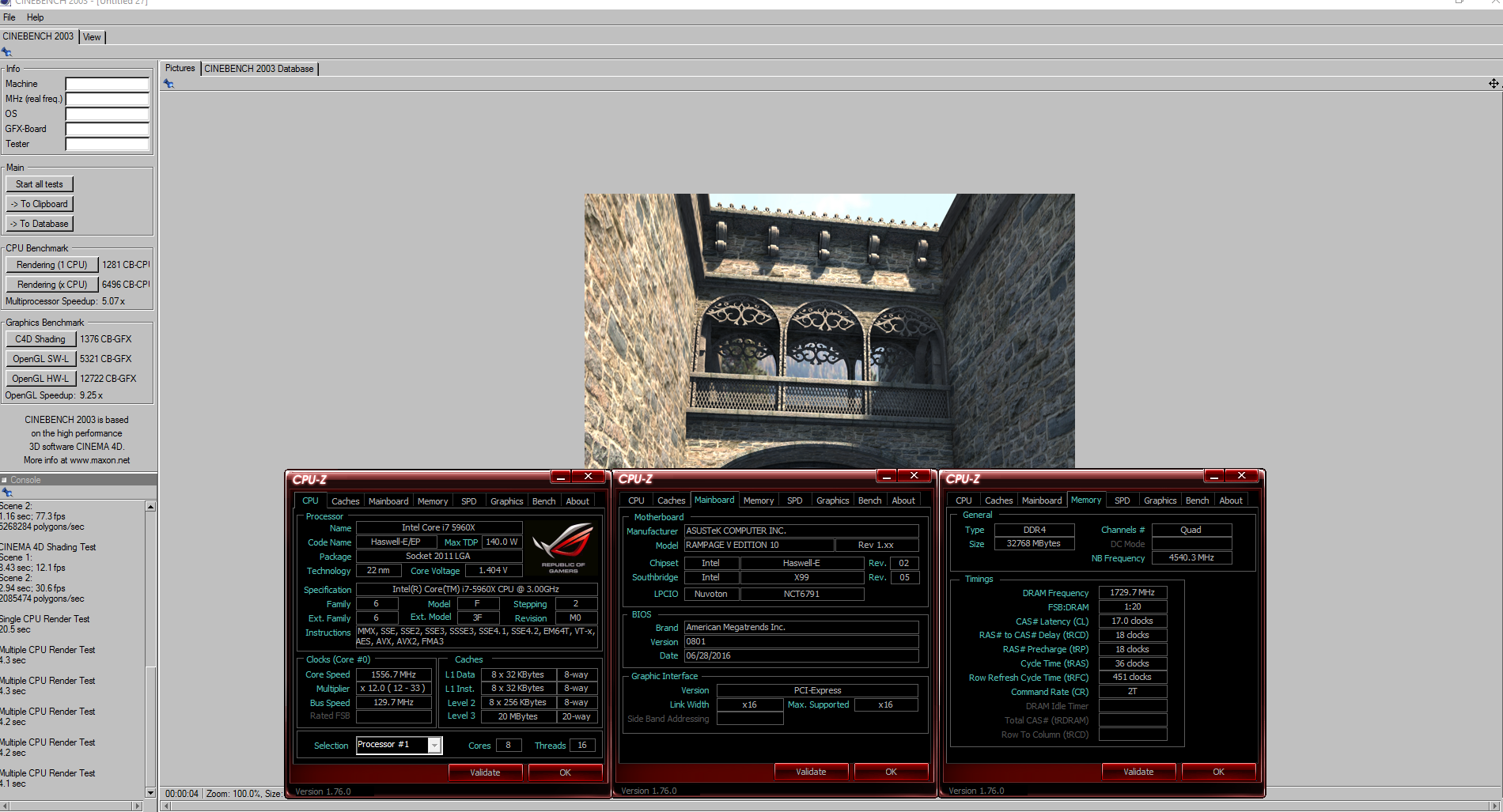The width and height of the screenshot is (1503, 812).
Task: Click OK in CPU-Z Mainboard window
Action: tap(891, 772)
